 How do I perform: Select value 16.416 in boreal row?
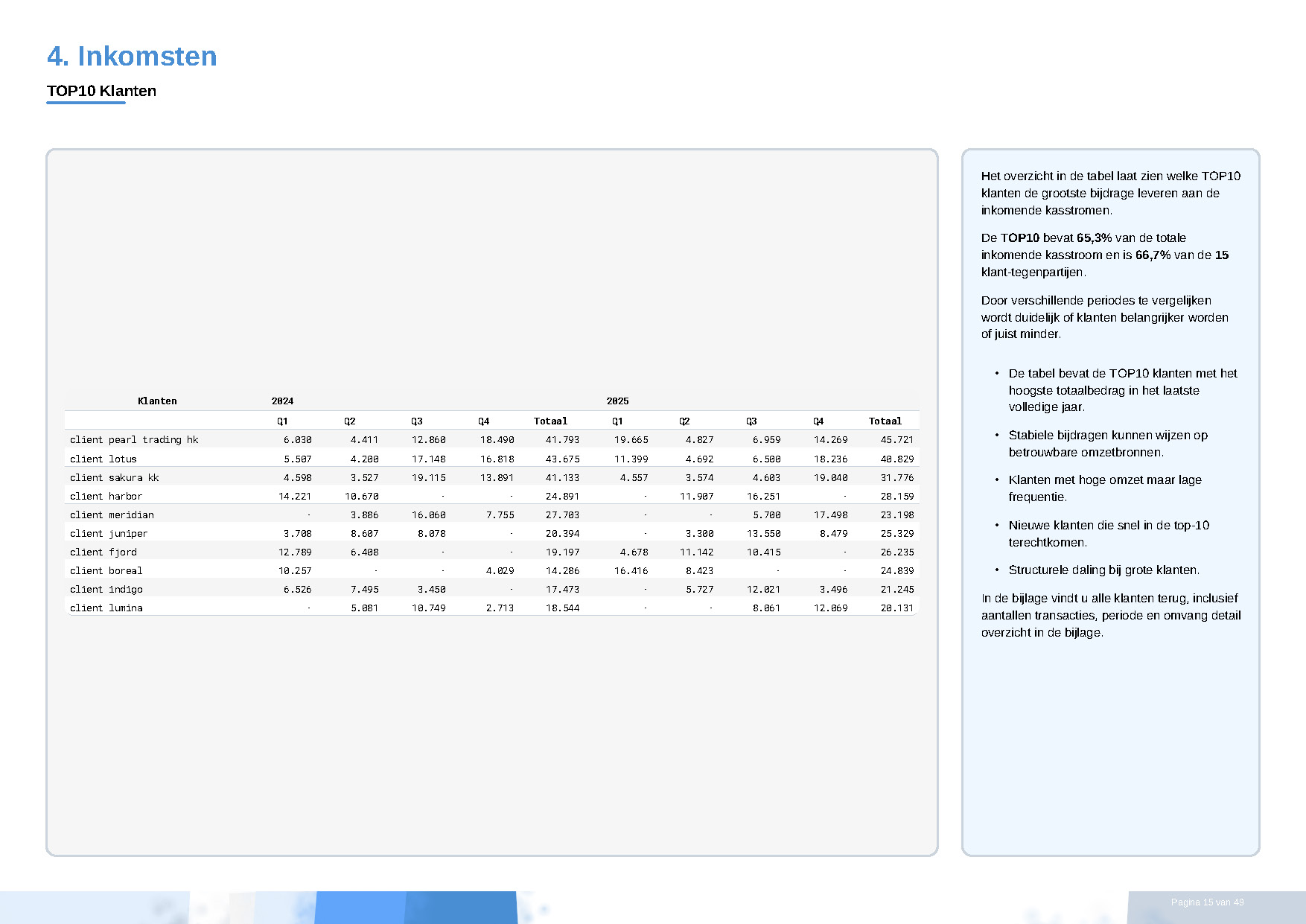coord(631,570)
